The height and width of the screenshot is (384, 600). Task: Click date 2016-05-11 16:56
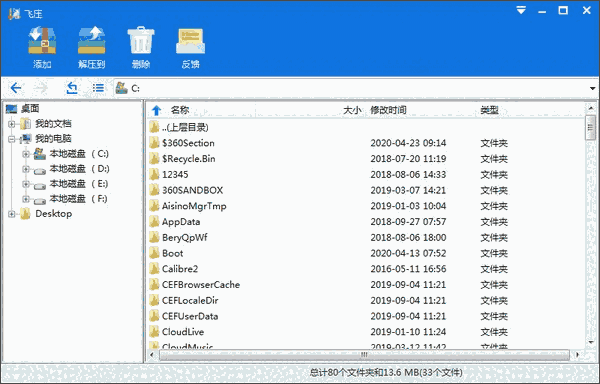tap(408, 269)
